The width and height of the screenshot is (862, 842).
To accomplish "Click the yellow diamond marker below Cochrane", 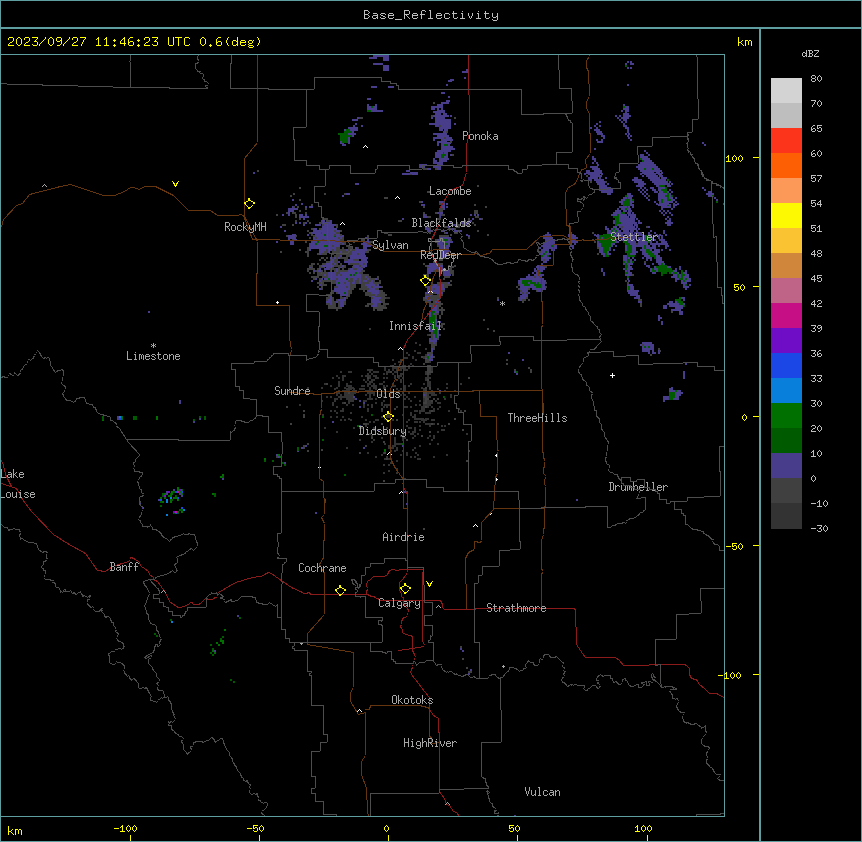I will (340, 590).
